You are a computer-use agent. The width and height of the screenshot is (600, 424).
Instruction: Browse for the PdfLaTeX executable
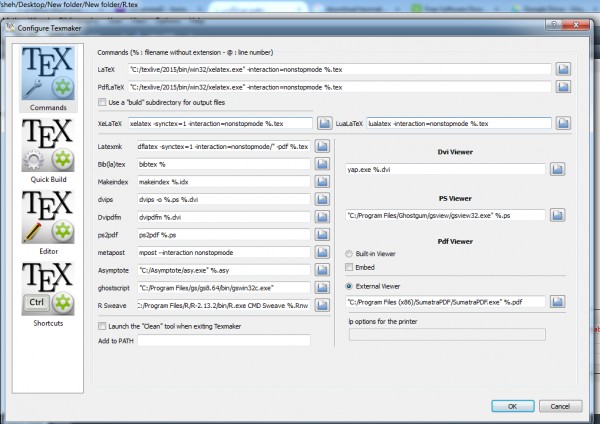click(563, 86)
